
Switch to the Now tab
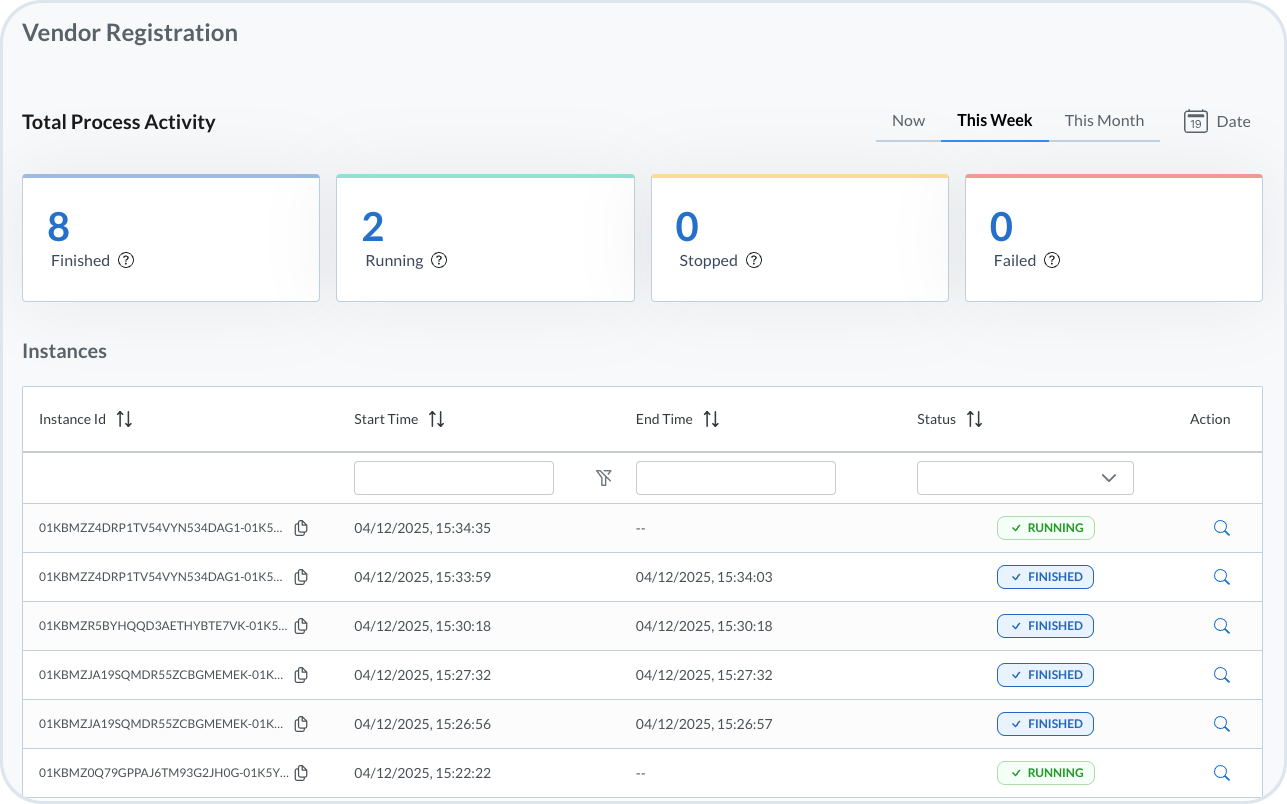[x=908, y=121]
